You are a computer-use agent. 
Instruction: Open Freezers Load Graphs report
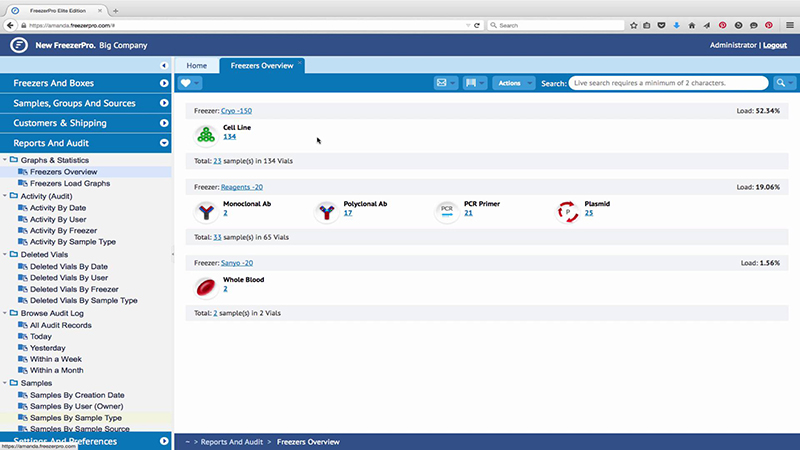point(70,183)
